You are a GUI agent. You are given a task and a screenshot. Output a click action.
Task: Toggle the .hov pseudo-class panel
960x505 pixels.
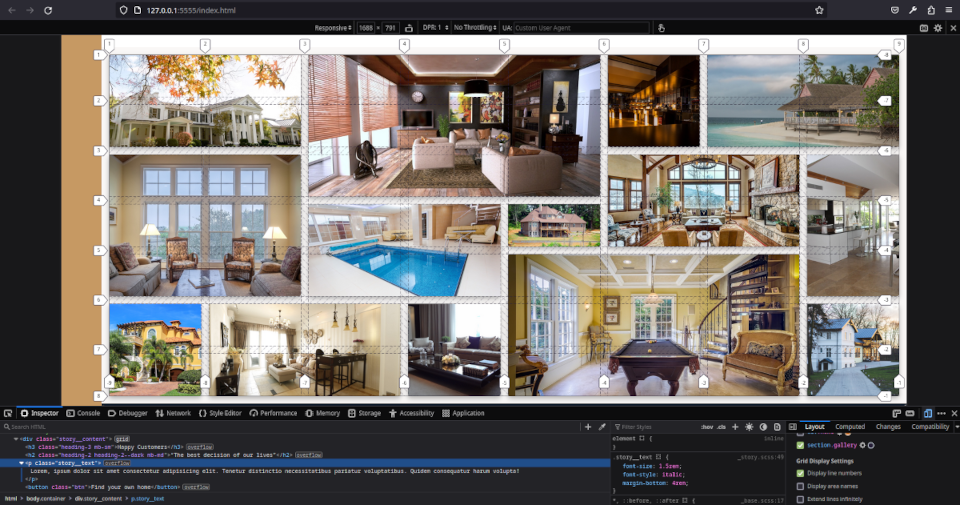coord(707,427)
